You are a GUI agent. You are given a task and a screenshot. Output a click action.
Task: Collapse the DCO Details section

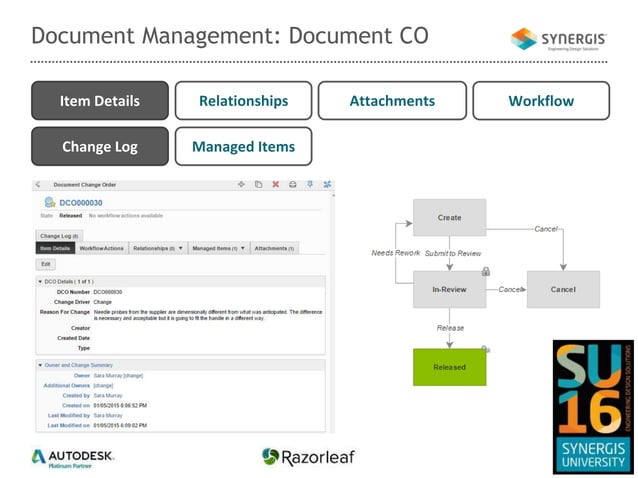(x=40, y=282)
